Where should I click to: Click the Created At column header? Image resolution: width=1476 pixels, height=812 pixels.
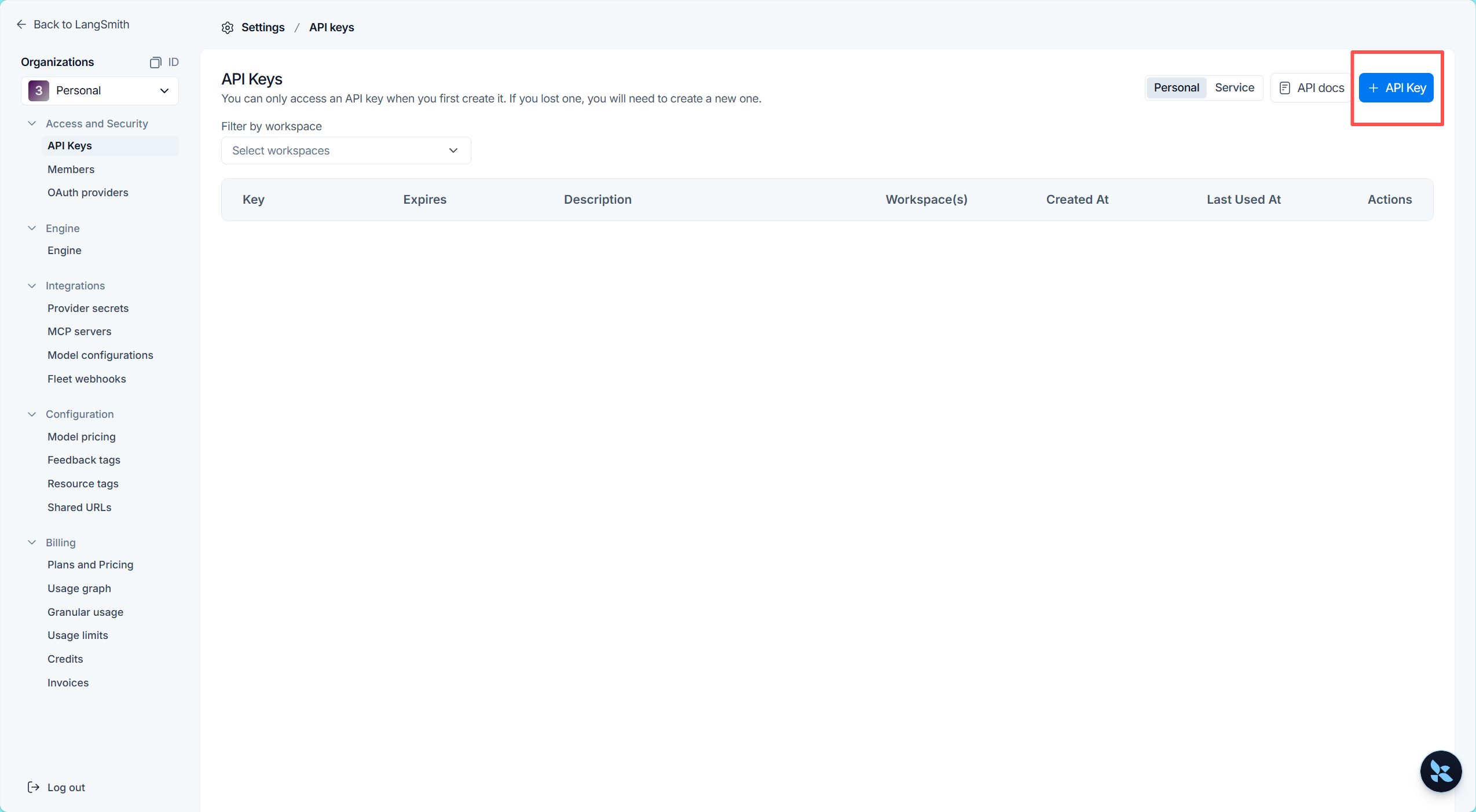tap(1078, 200)
